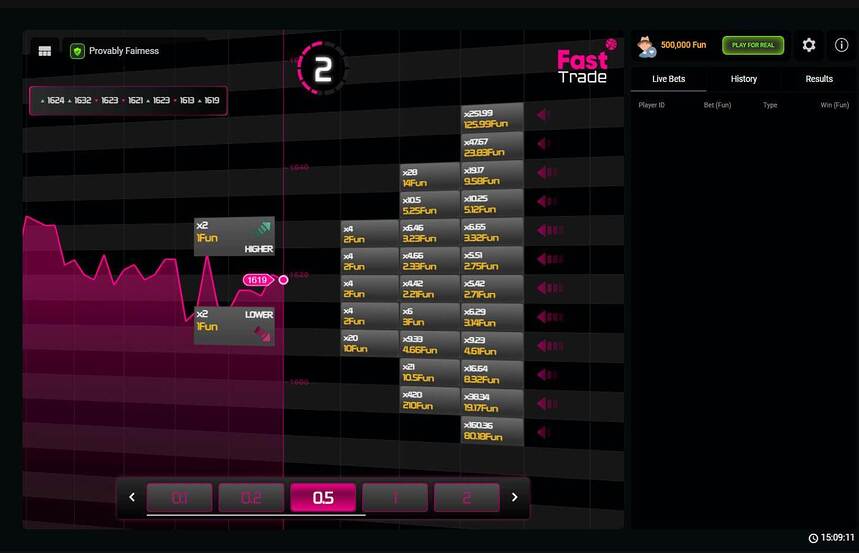
Task: Click row arrow beside x6.29 cell
Action: tap(550, 317)
